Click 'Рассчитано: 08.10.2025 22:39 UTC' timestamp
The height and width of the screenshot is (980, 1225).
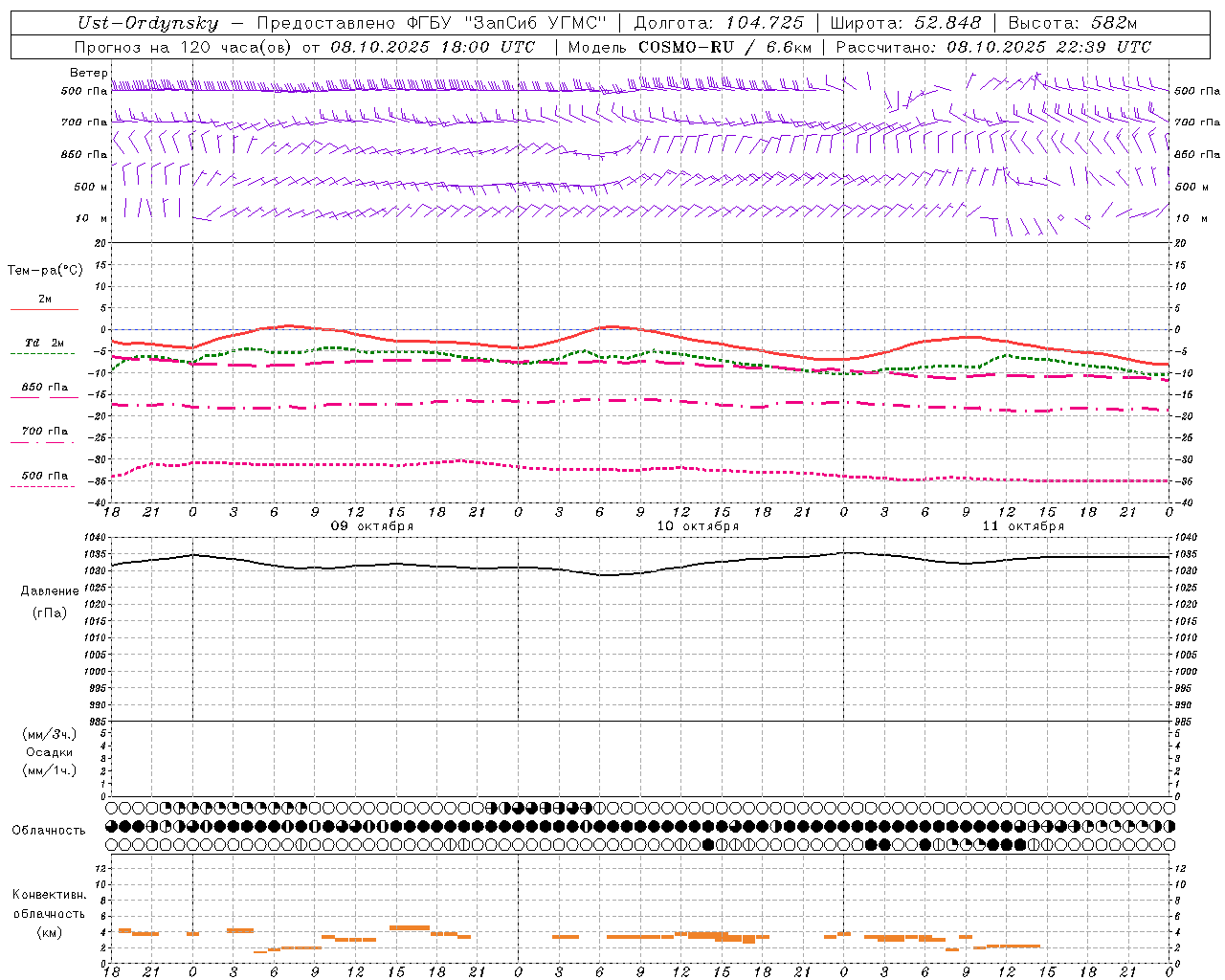pyautogui.click(x=993, y=47)
